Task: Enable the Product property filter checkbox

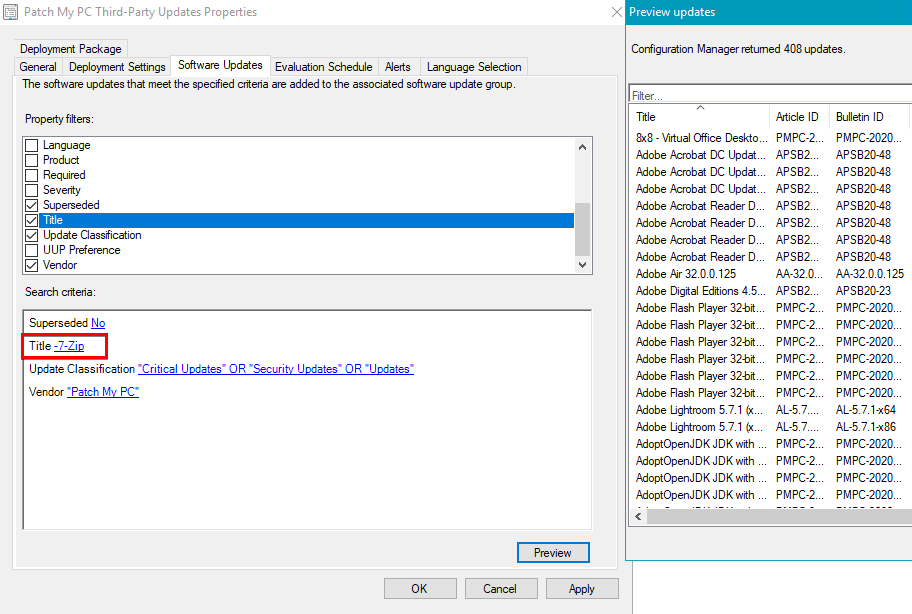Action: click(31, 160)
